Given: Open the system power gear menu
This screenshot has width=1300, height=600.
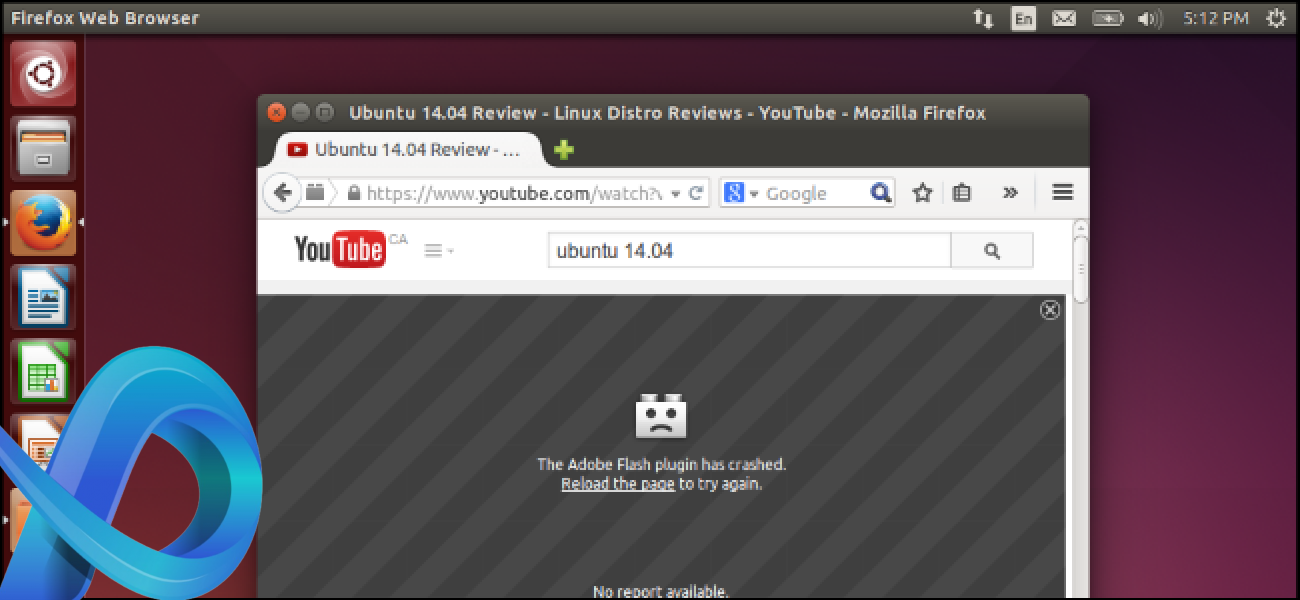Looking at the screenshot, I should (1276, 18).
